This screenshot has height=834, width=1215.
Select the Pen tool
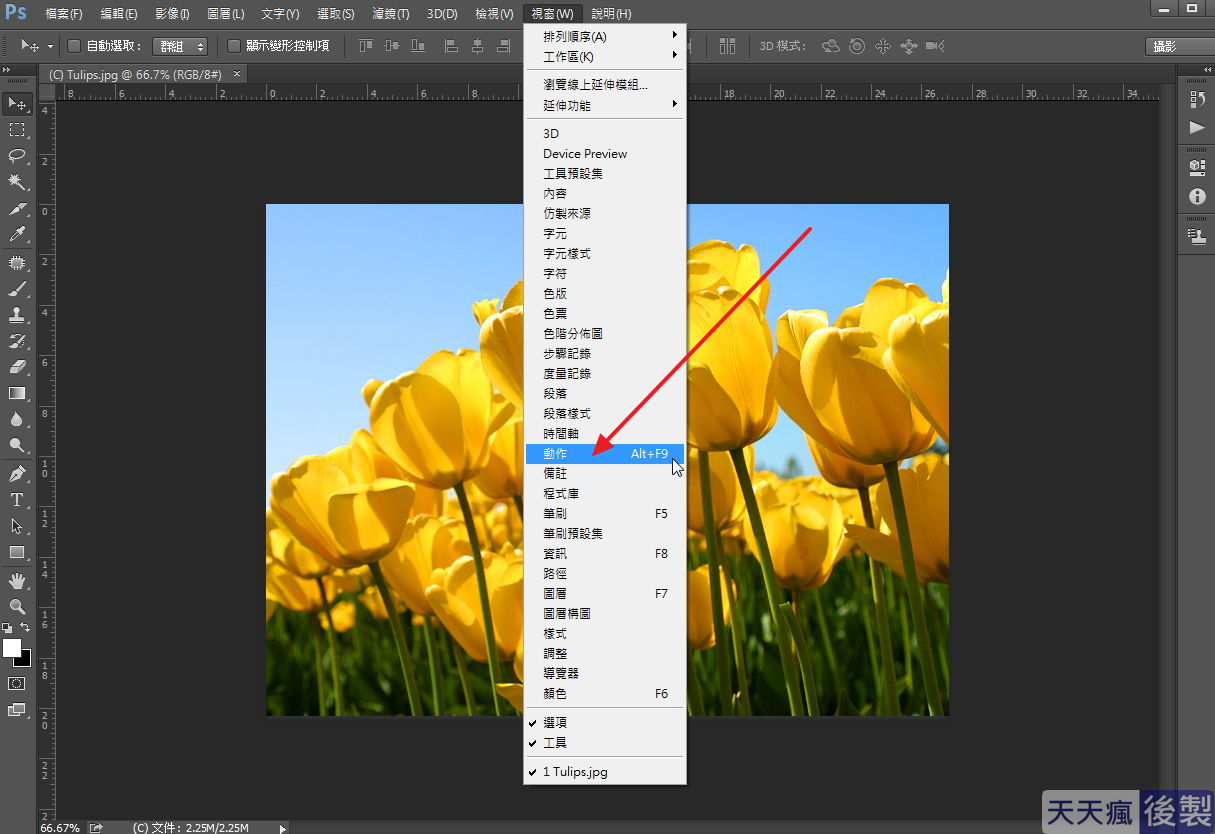pyautogui.click(x=17, y=474)
